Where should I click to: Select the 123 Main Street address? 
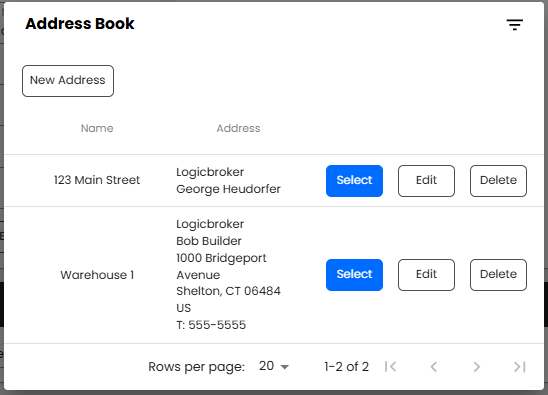[x=354, y=181]
